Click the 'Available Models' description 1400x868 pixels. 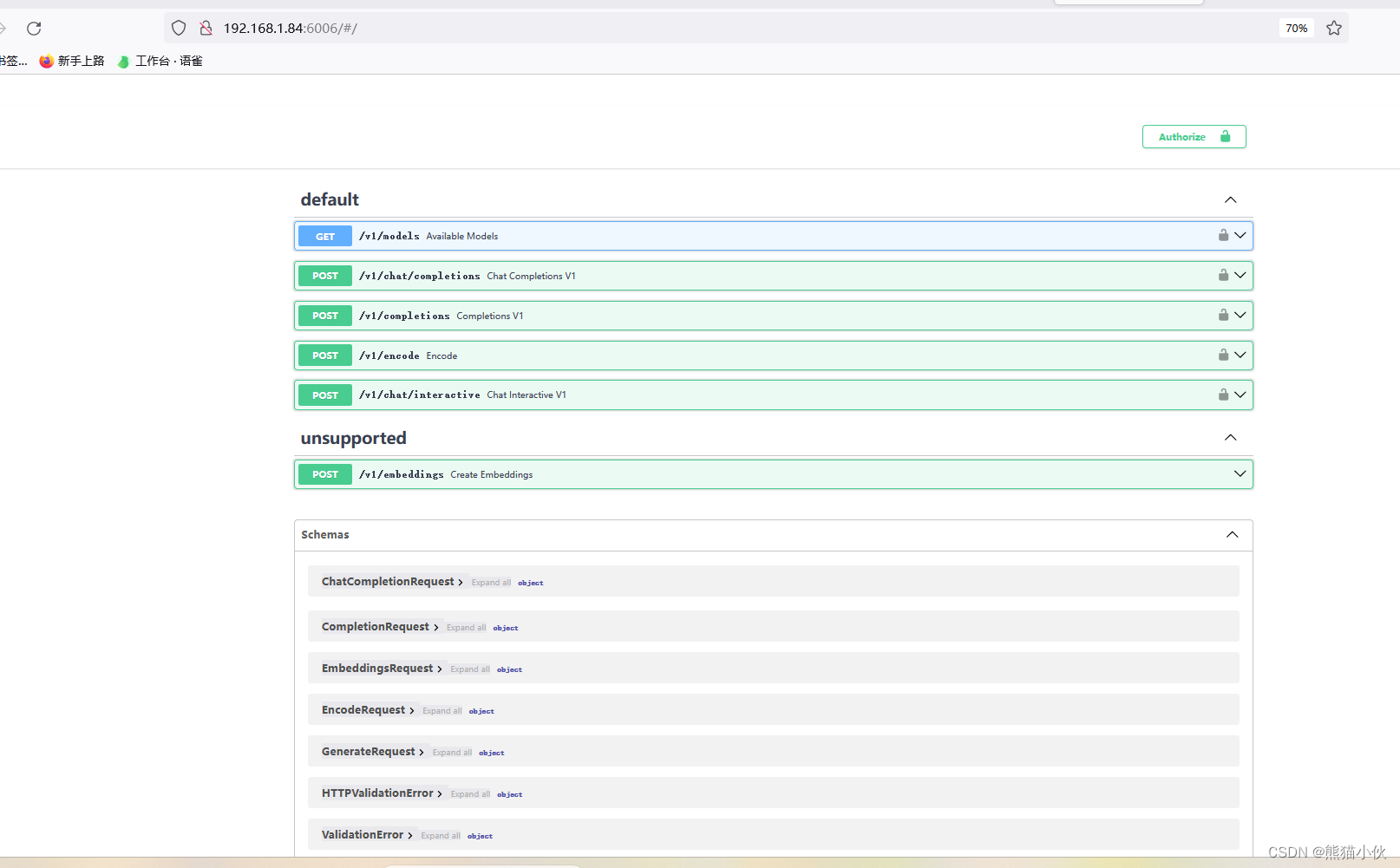(x=462, y=236)
